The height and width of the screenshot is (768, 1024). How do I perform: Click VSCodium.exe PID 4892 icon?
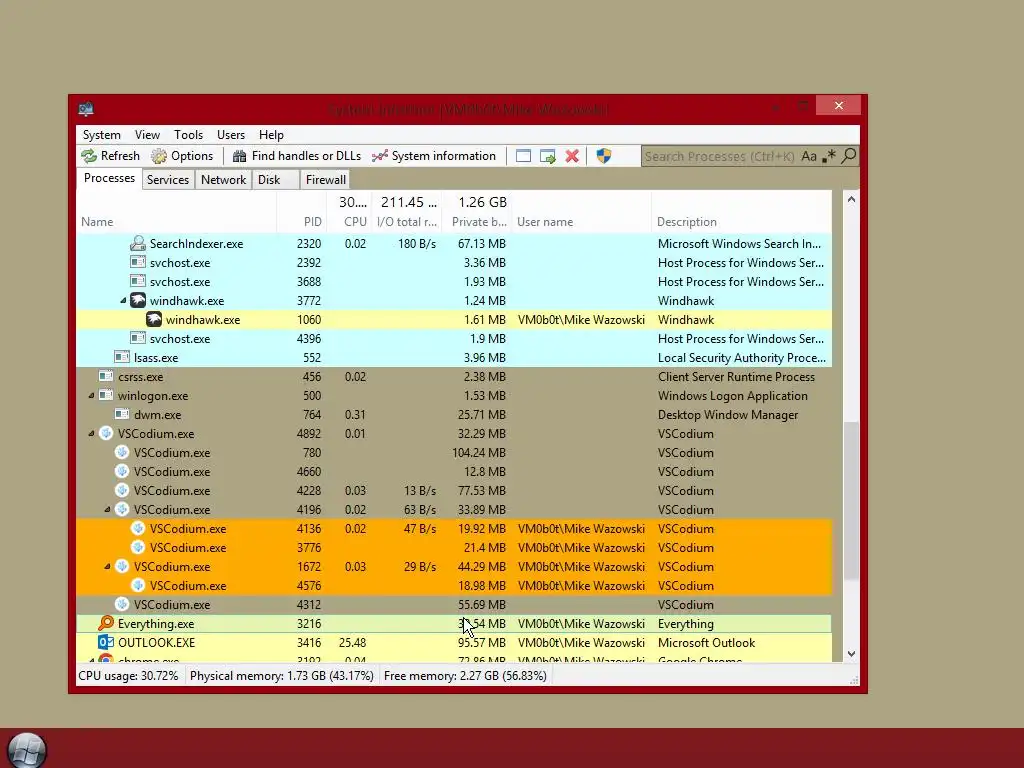coord(106,434)
